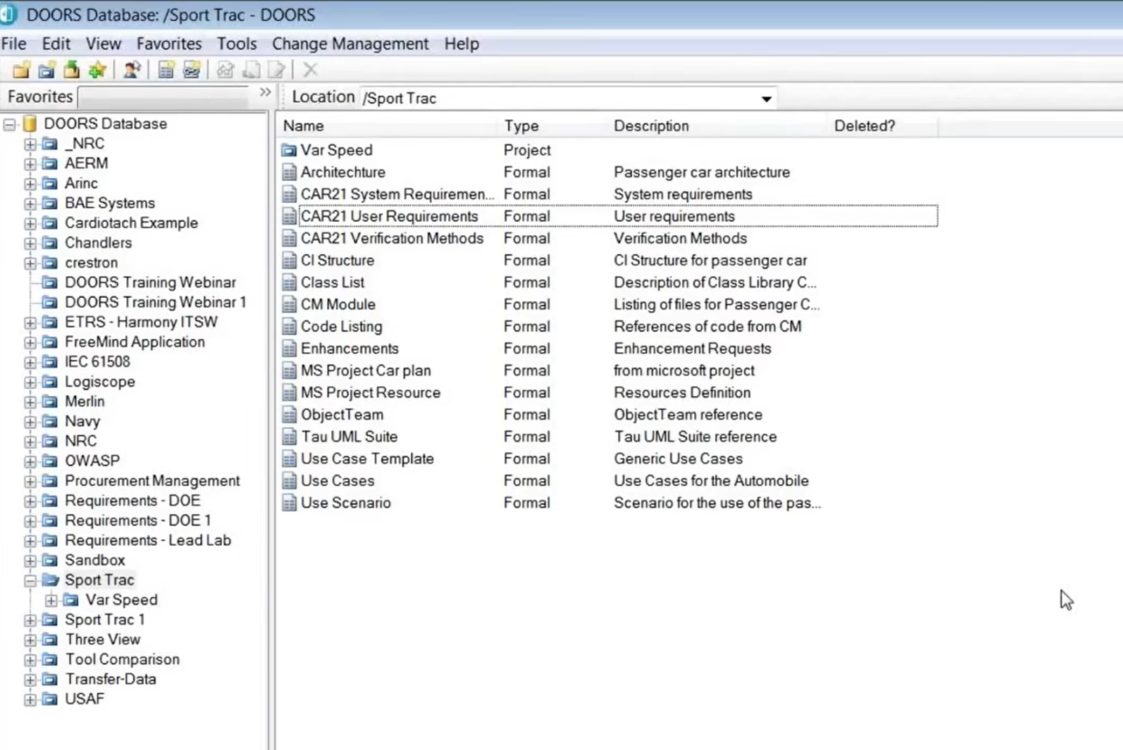1123x750 pixels.
Task: Click the Tau UML Suite module icon
Action: pyautogui.click(x=289, y=437)
